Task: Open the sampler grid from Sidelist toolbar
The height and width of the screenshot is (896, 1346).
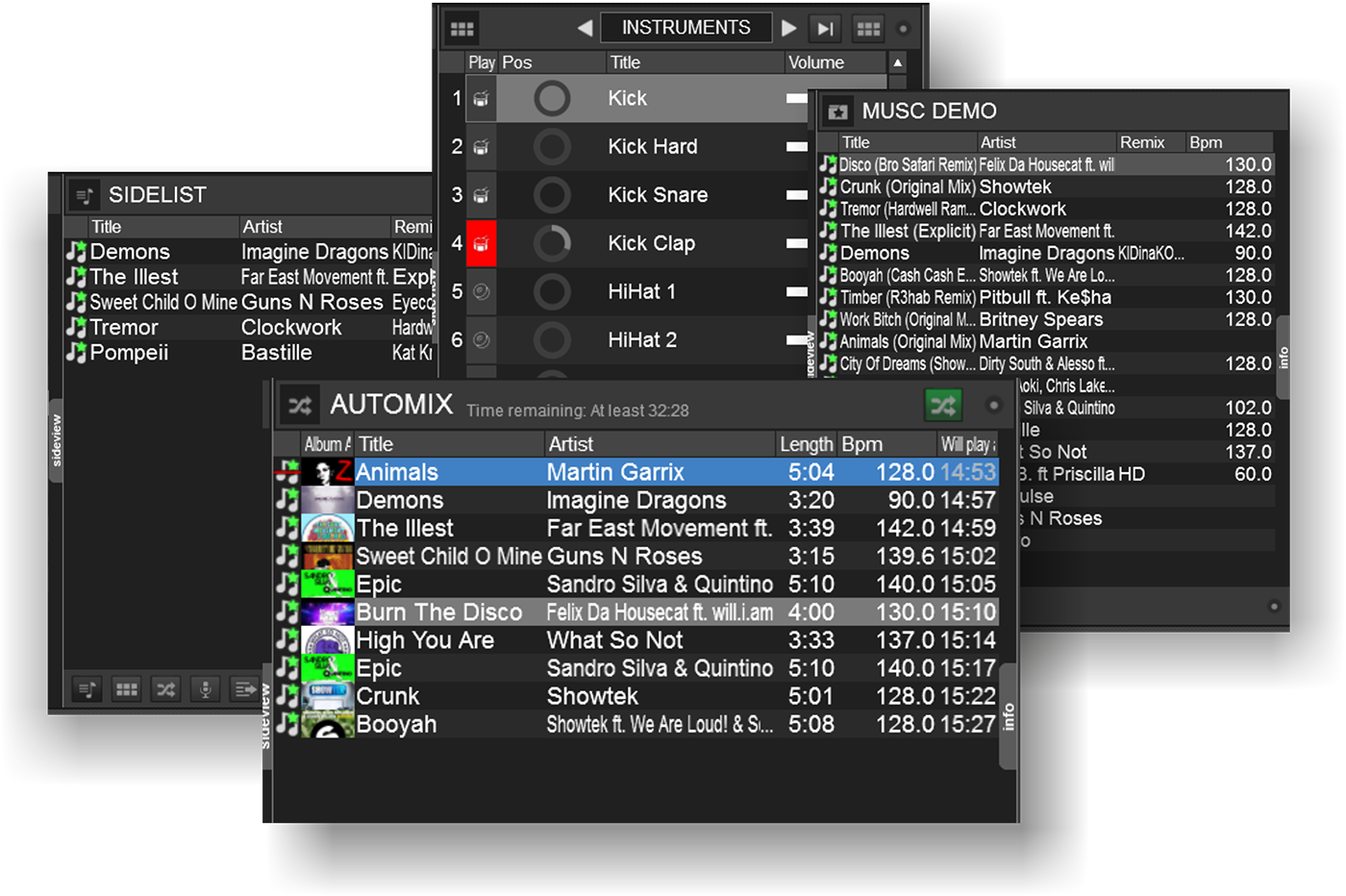Action: (x=126, y=689)
